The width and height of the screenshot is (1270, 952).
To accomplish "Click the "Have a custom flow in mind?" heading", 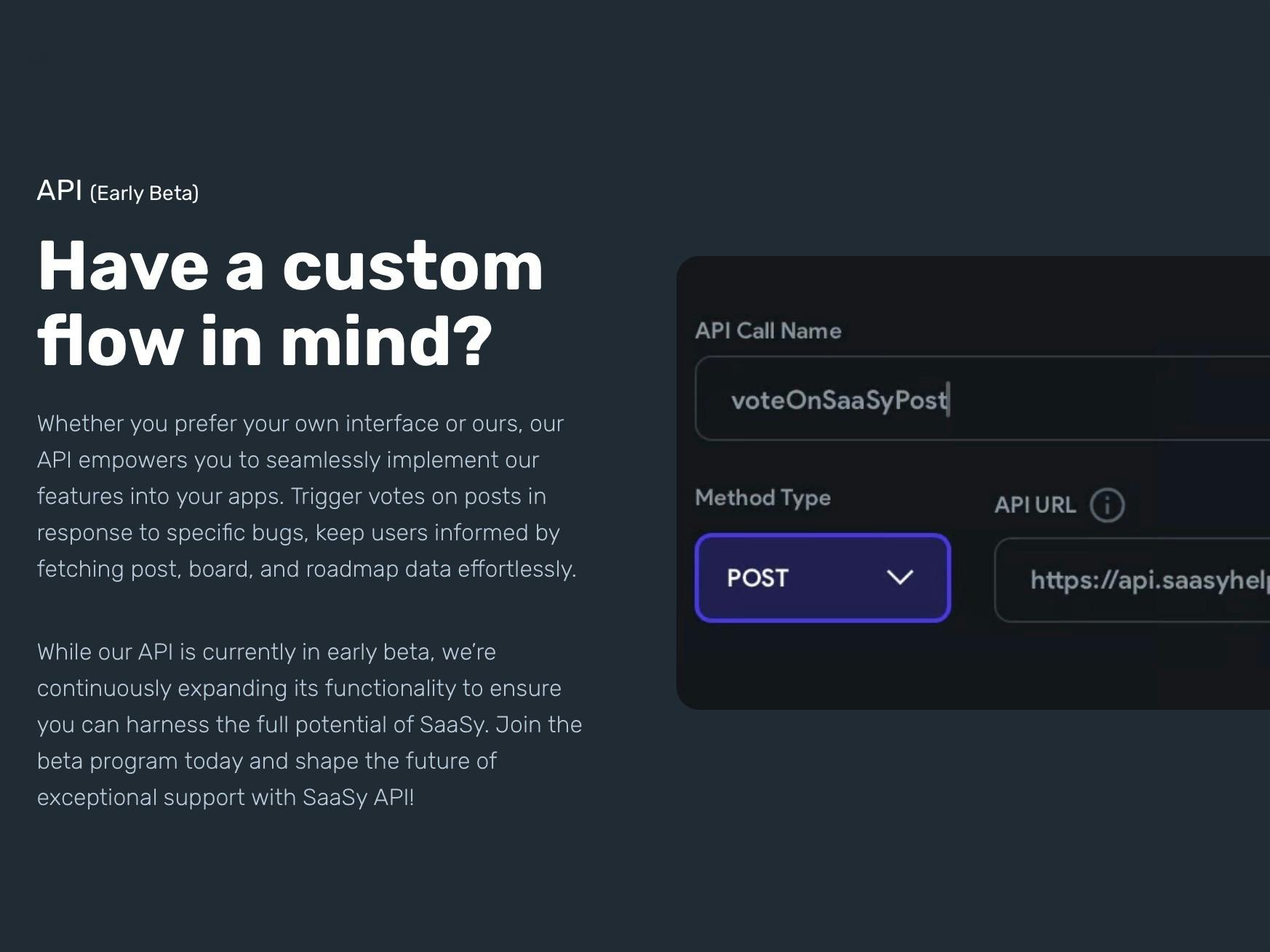I will click(x=290, y=303).
